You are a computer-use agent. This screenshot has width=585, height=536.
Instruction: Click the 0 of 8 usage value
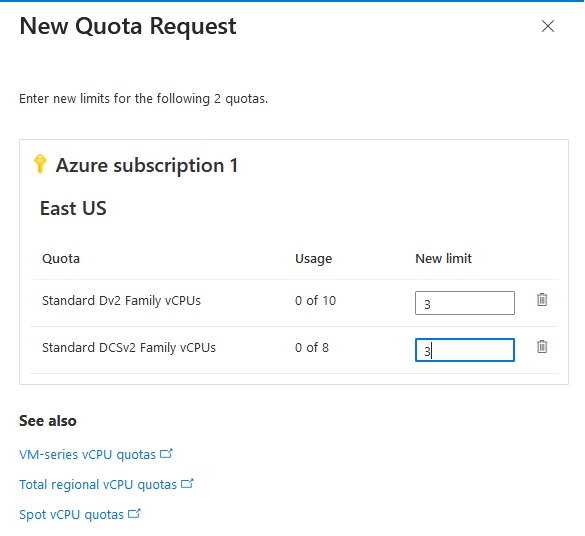pyautogui.click(x=312, y=348)
